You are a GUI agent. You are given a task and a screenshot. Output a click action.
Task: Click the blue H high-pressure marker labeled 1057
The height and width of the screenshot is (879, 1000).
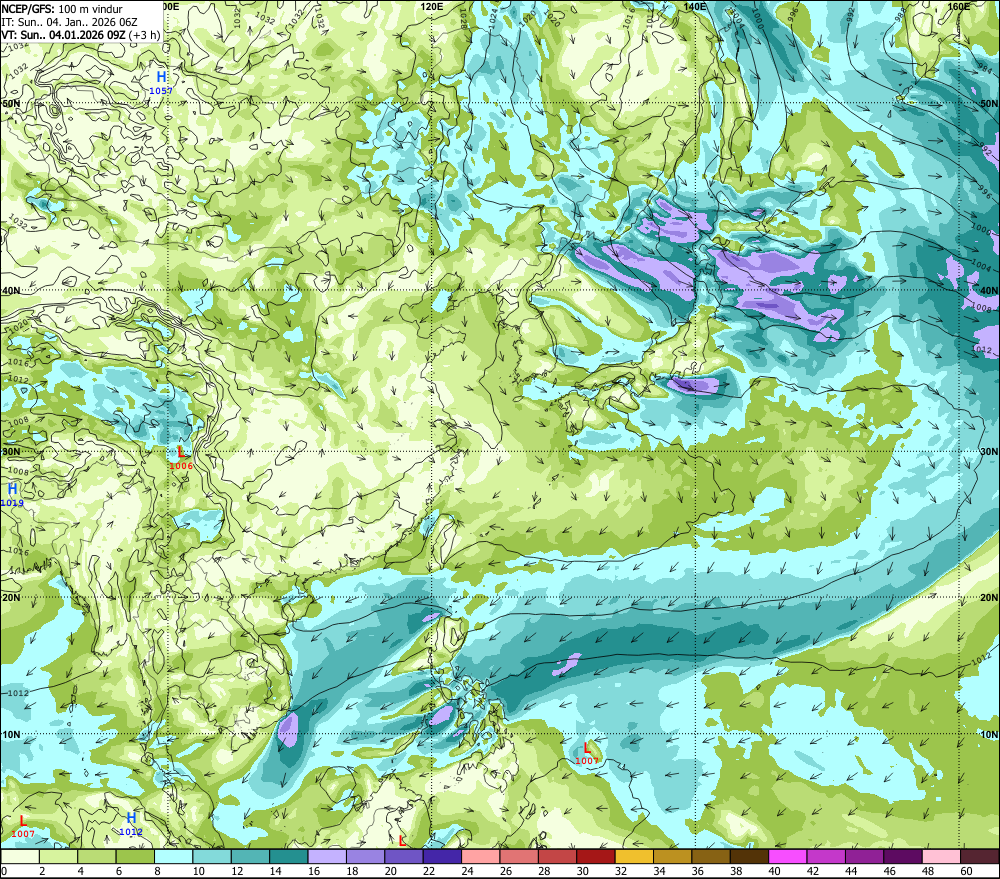[161, 78]
